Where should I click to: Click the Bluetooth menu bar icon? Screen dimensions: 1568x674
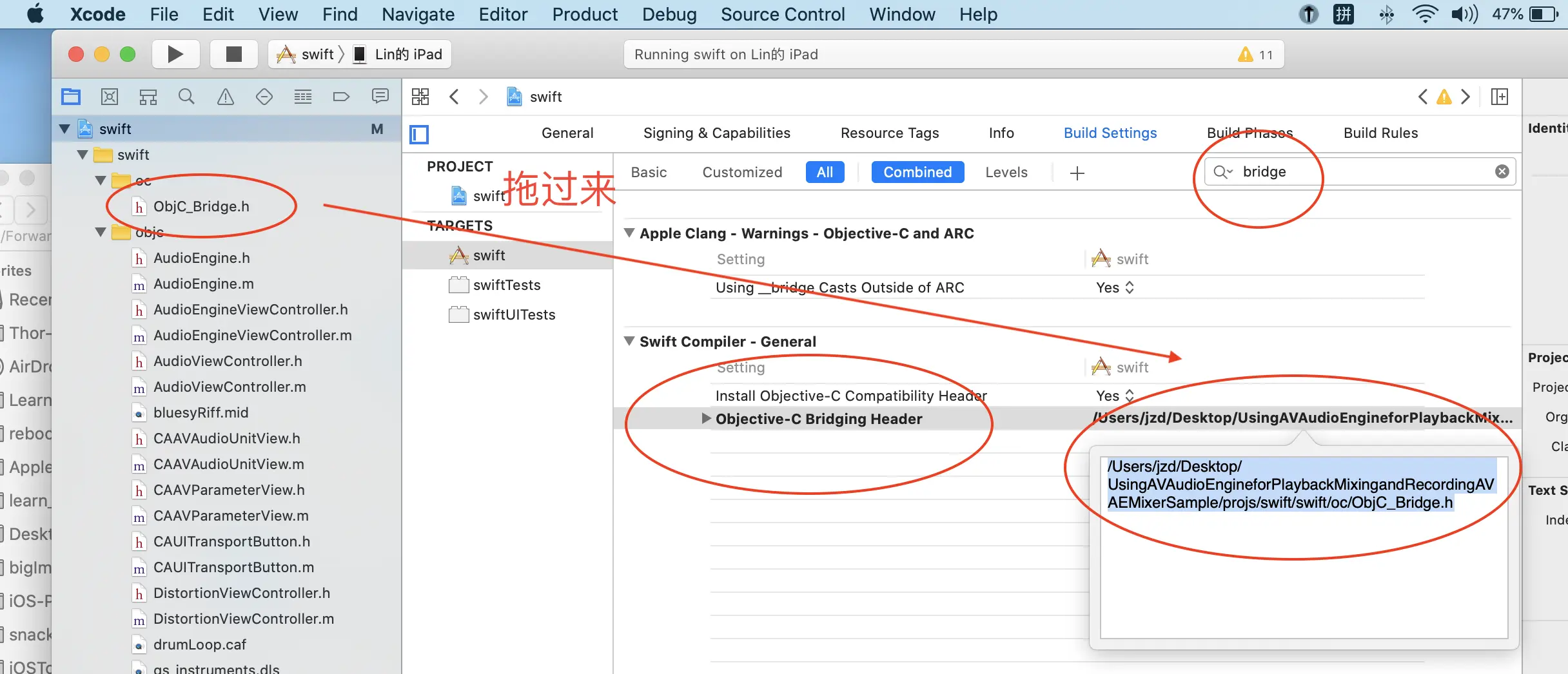1387,14
